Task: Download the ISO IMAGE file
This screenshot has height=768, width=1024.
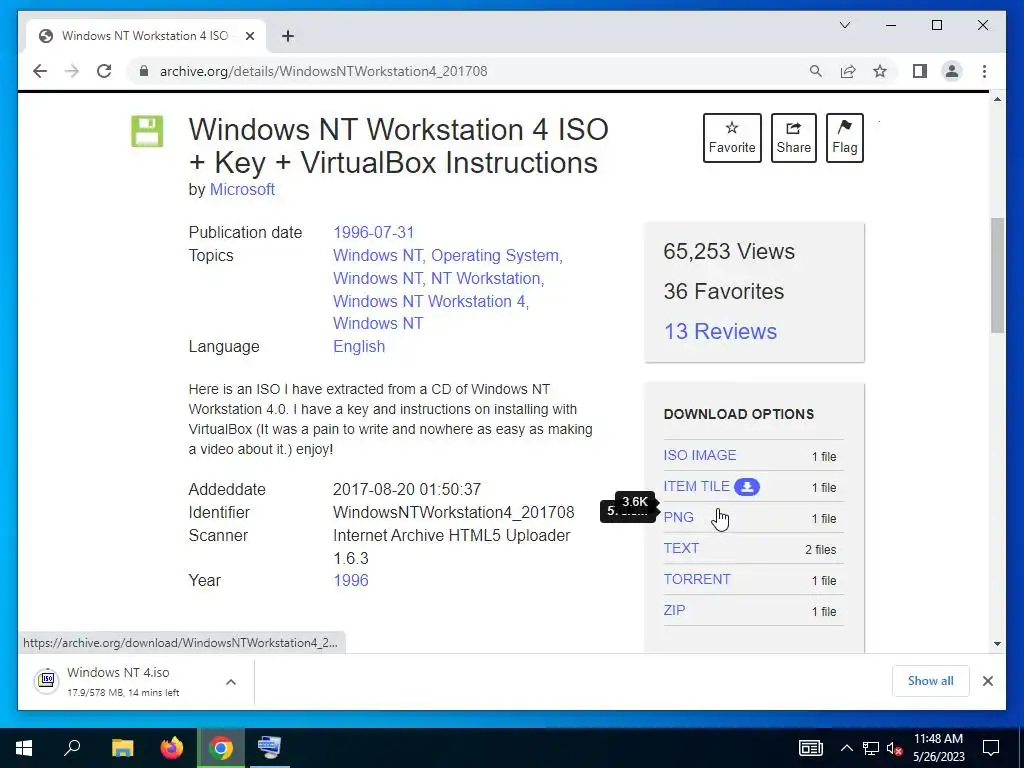Action: [699, 455]
